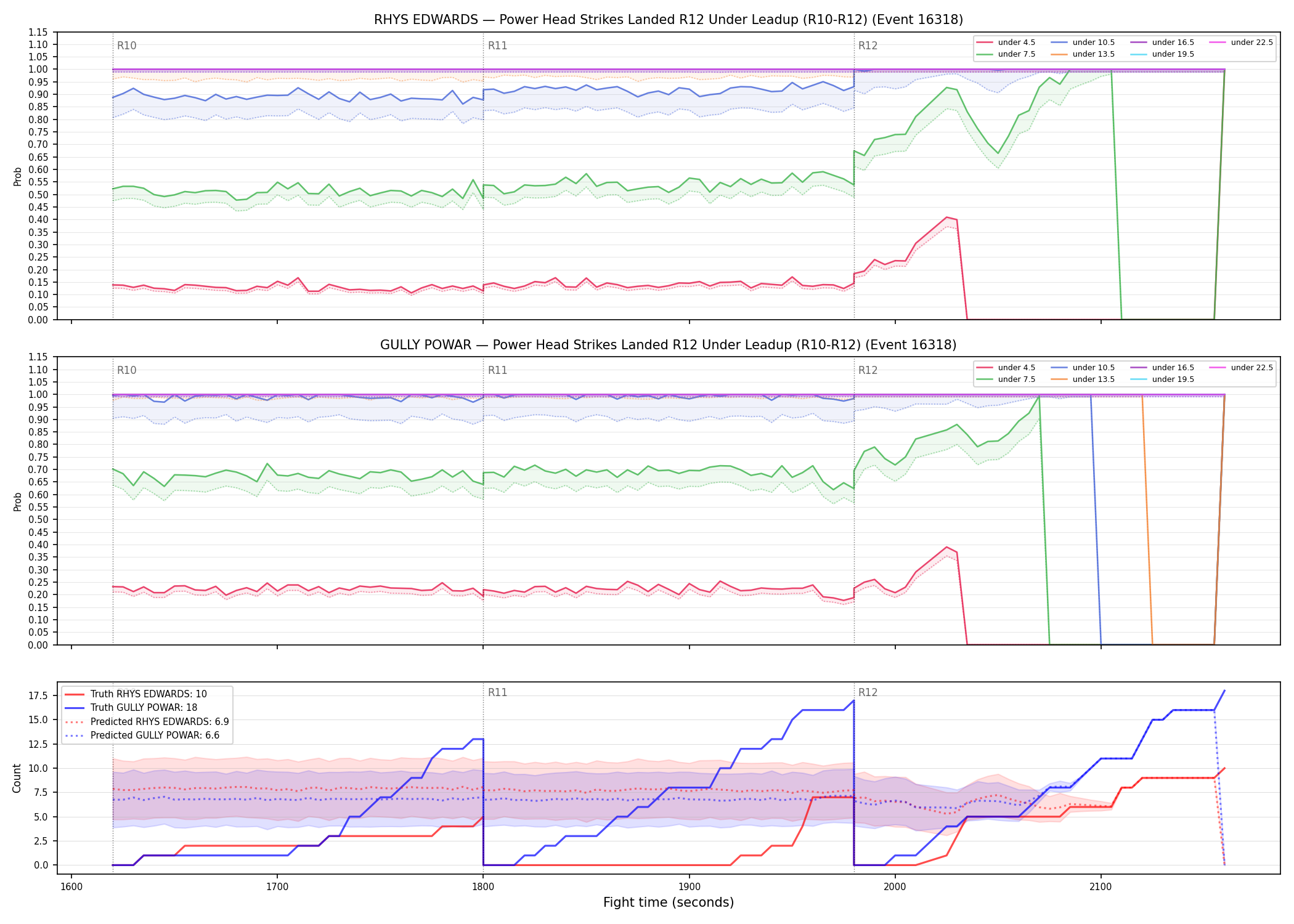Image resolution: width=1294 pixels, height=924 pixels.
Task: Click the GULLY POWAR chart title
Action: coord(669,345)
